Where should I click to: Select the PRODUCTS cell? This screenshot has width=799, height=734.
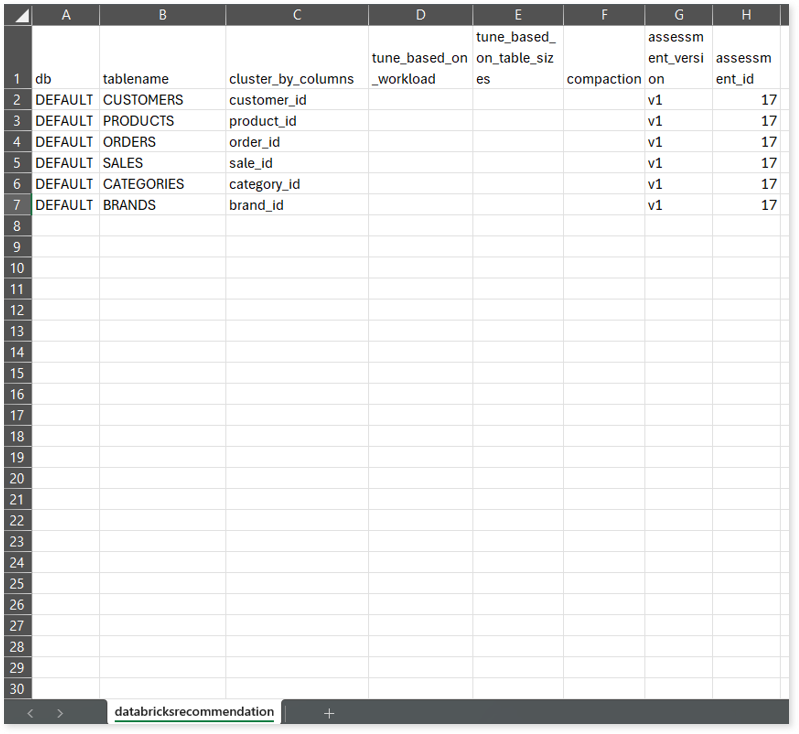tap(163, 121)
